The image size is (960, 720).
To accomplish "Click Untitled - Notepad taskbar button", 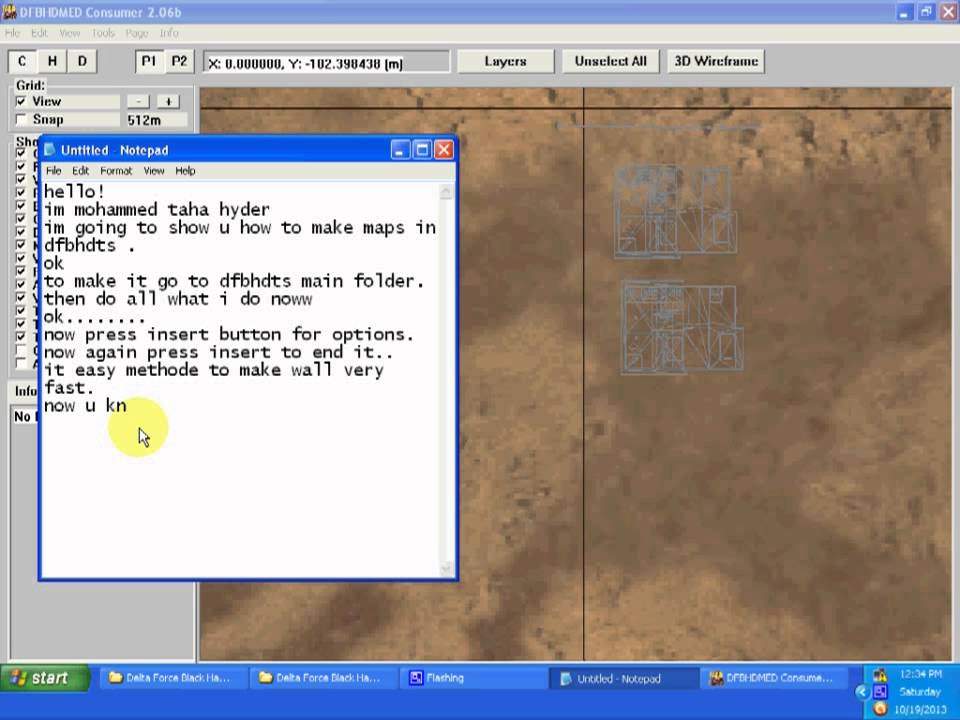I will pyautogui.click(x=623, y=678).
